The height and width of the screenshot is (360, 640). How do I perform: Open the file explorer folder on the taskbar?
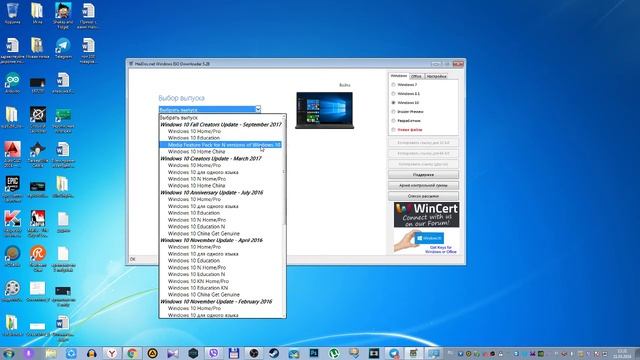coord(51,353)
